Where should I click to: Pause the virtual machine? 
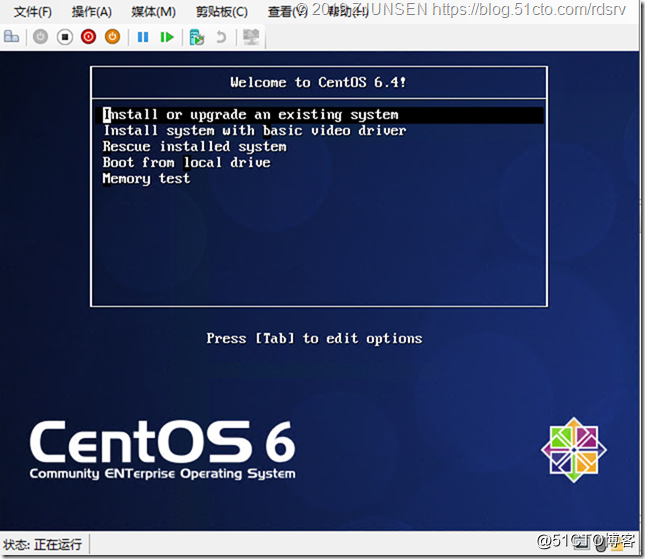pyautogui.click(x=143, y=37)
